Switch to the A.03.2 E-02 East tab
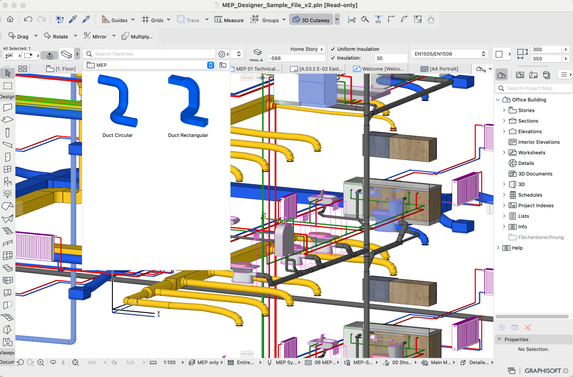 [316, 69]
